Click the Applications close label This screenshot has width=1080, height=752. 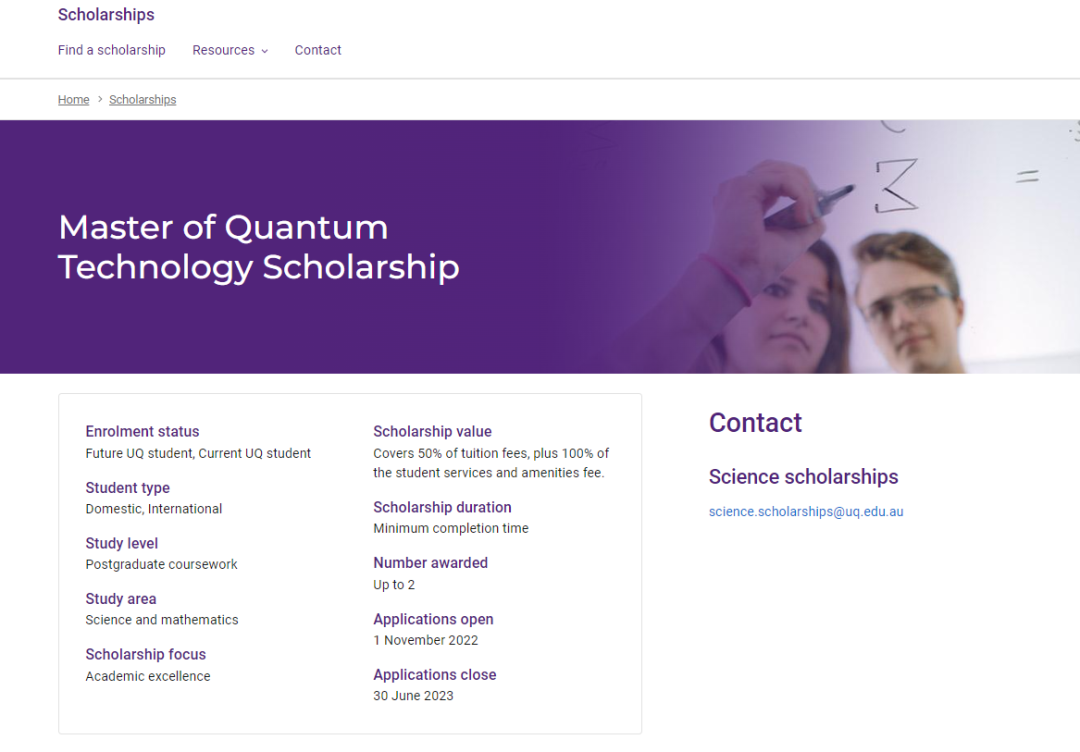pyautogui.click(x=434, y=675)
